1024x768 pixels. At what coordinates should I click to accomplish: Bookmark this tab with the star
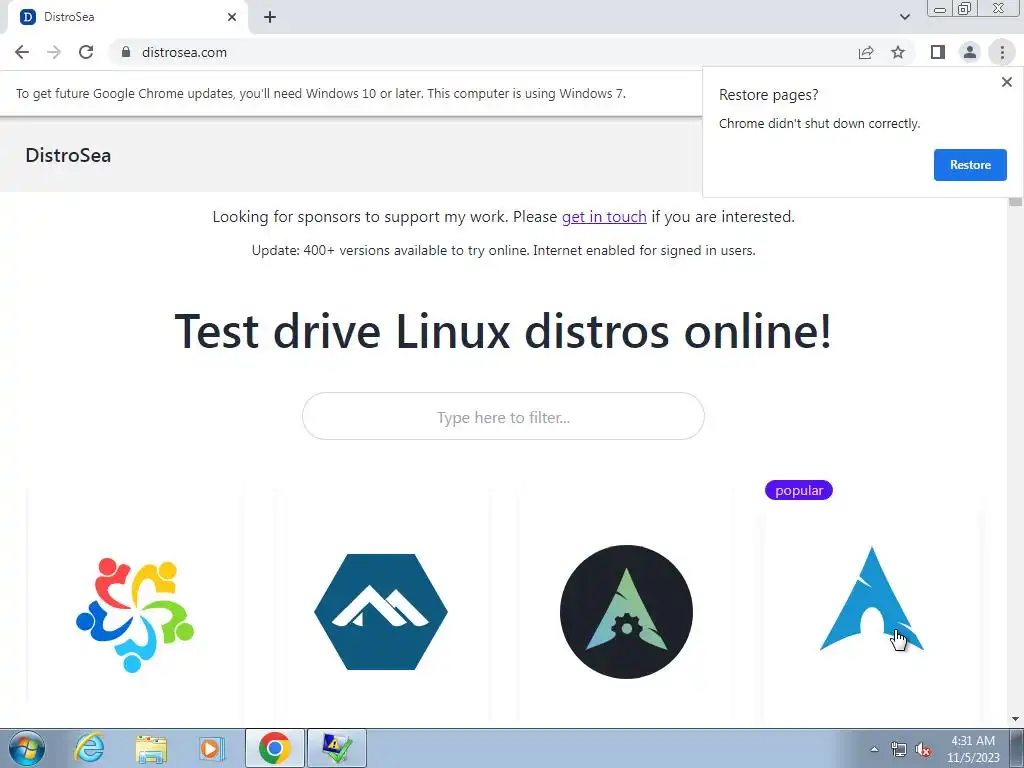898,52
